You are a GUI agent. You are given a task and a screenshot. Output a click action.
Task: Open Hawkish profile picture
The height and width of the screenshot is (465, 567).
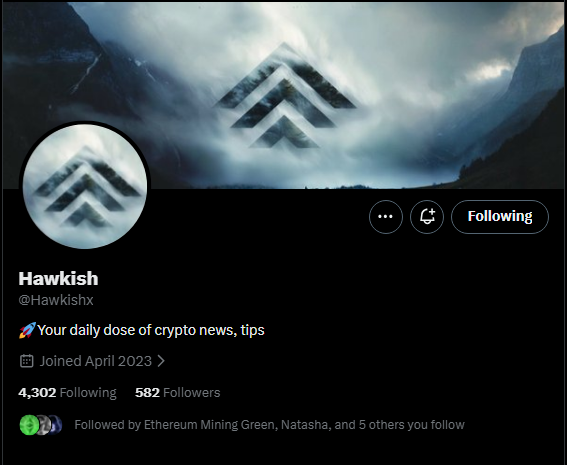(85, 186)
